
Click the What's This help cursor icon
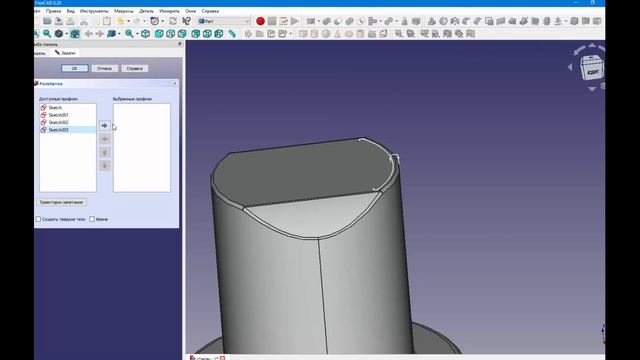(x=187, y=21)
